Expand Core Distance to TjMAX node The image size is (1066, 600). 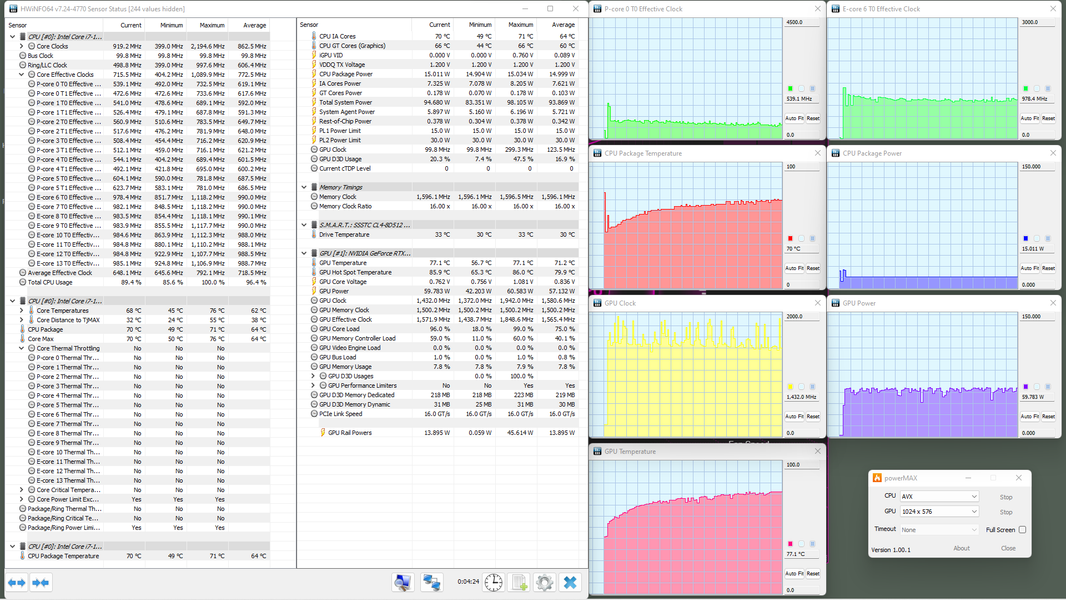coord(22,320)
